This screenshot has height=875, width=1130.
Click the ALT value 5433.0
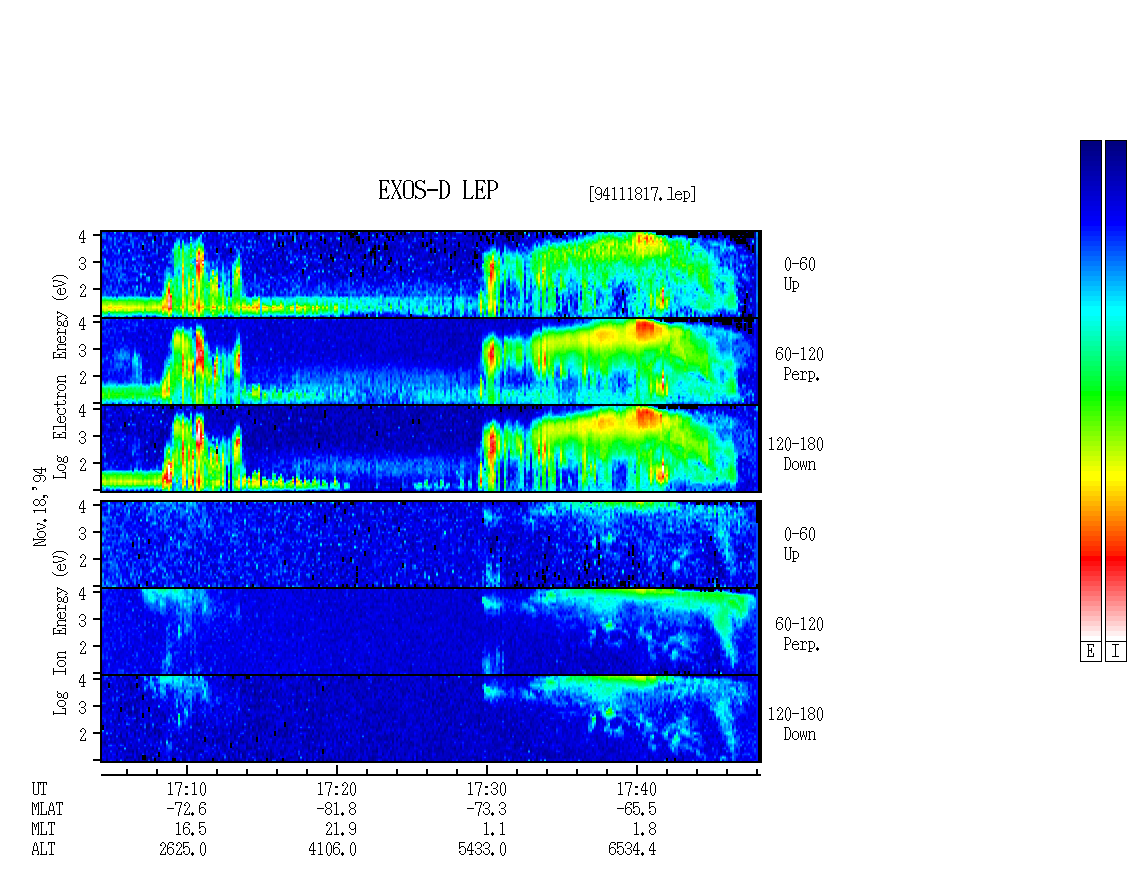pyautogui.click(x=483, y=850)
